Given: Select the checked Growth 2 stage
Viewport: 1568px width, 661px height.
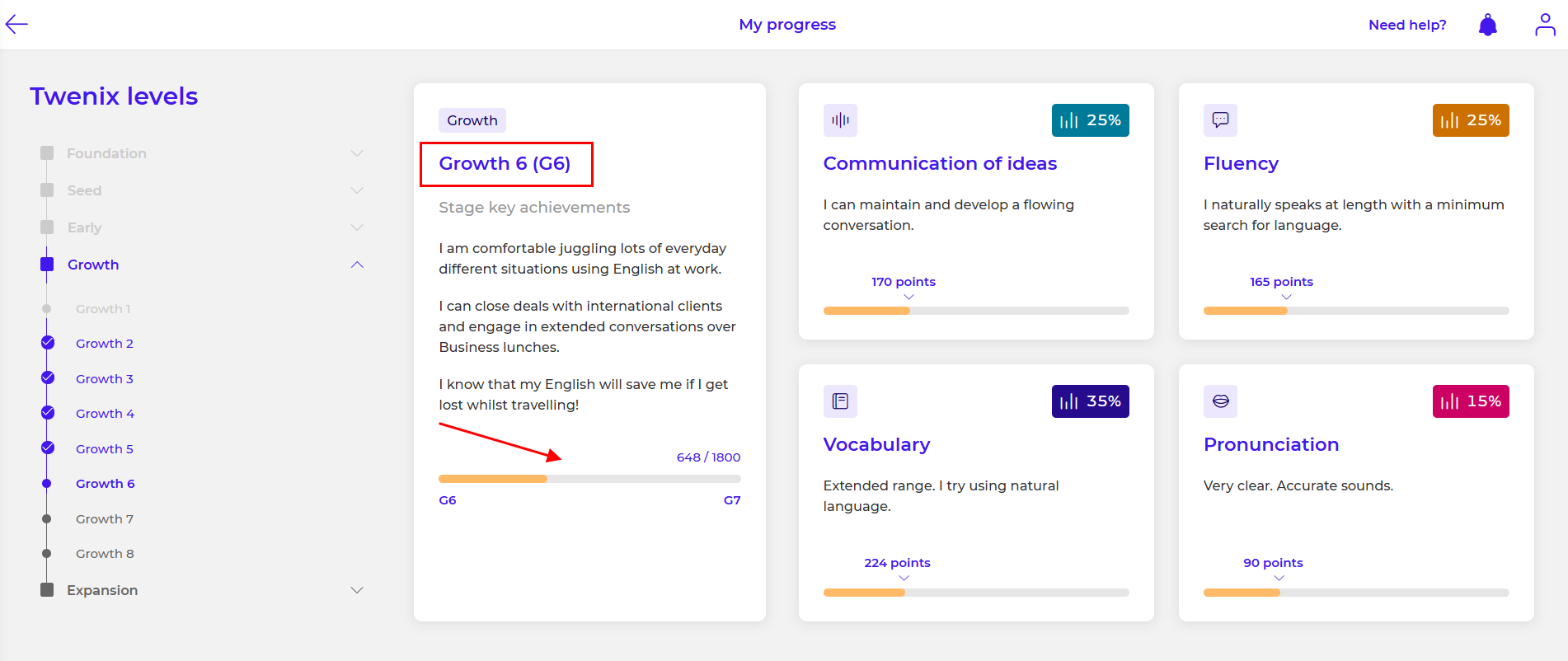Looking at the screenshot, I should [x=104, y=344].
